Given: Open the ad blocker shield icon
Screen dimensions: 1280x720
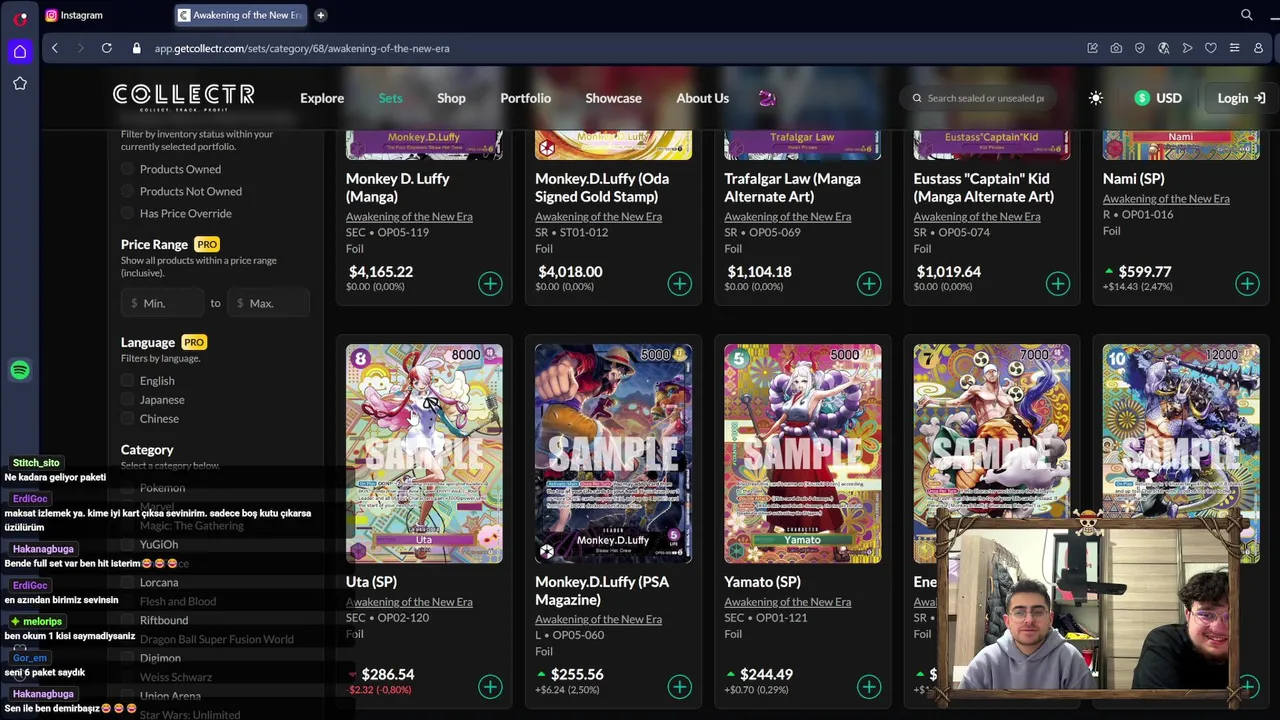Looking at the screenshot, I should [1139, 48].
